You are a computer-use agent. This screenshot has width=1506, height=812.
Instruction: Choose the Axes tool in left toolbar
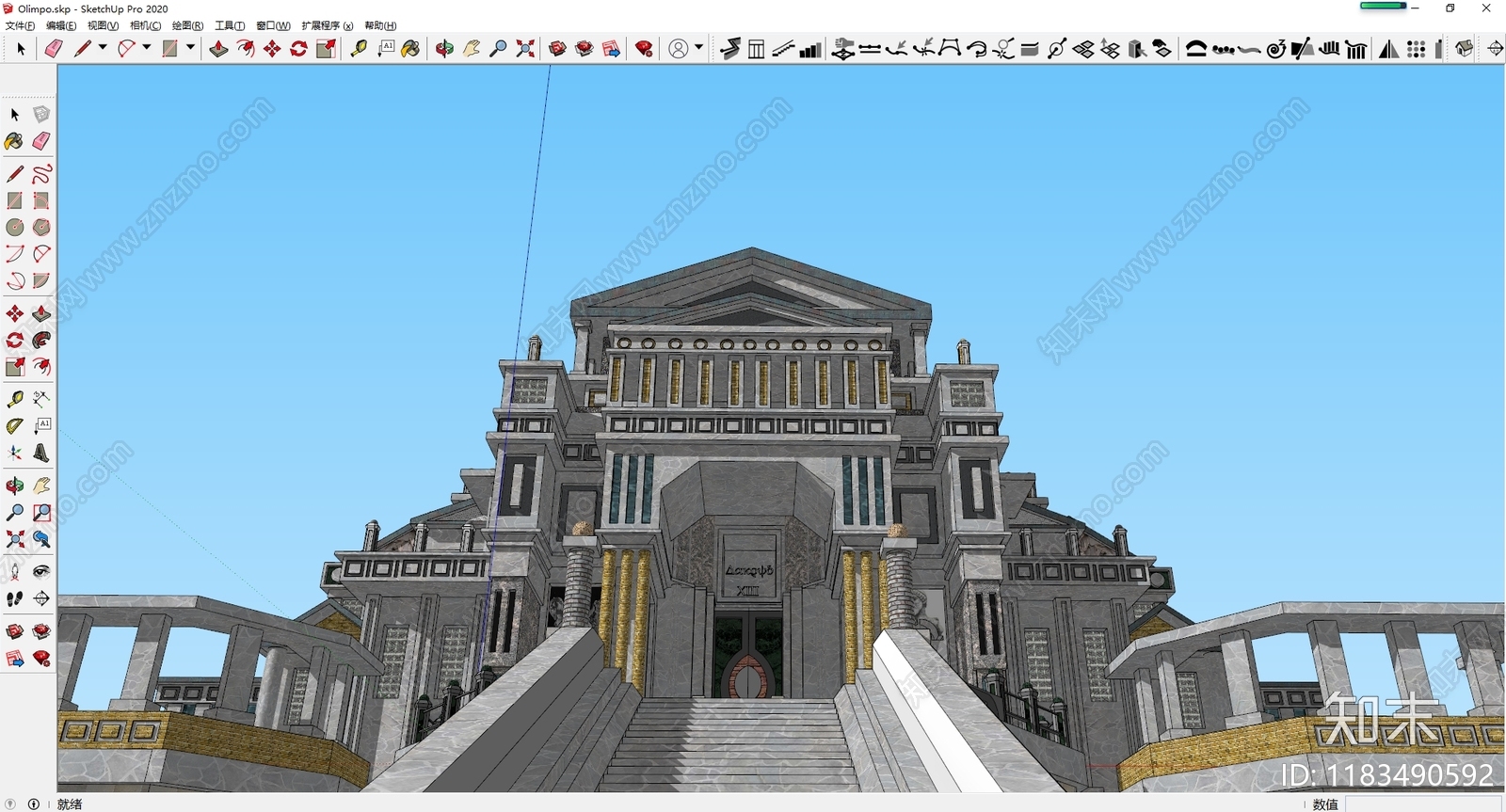click(15, 453)
